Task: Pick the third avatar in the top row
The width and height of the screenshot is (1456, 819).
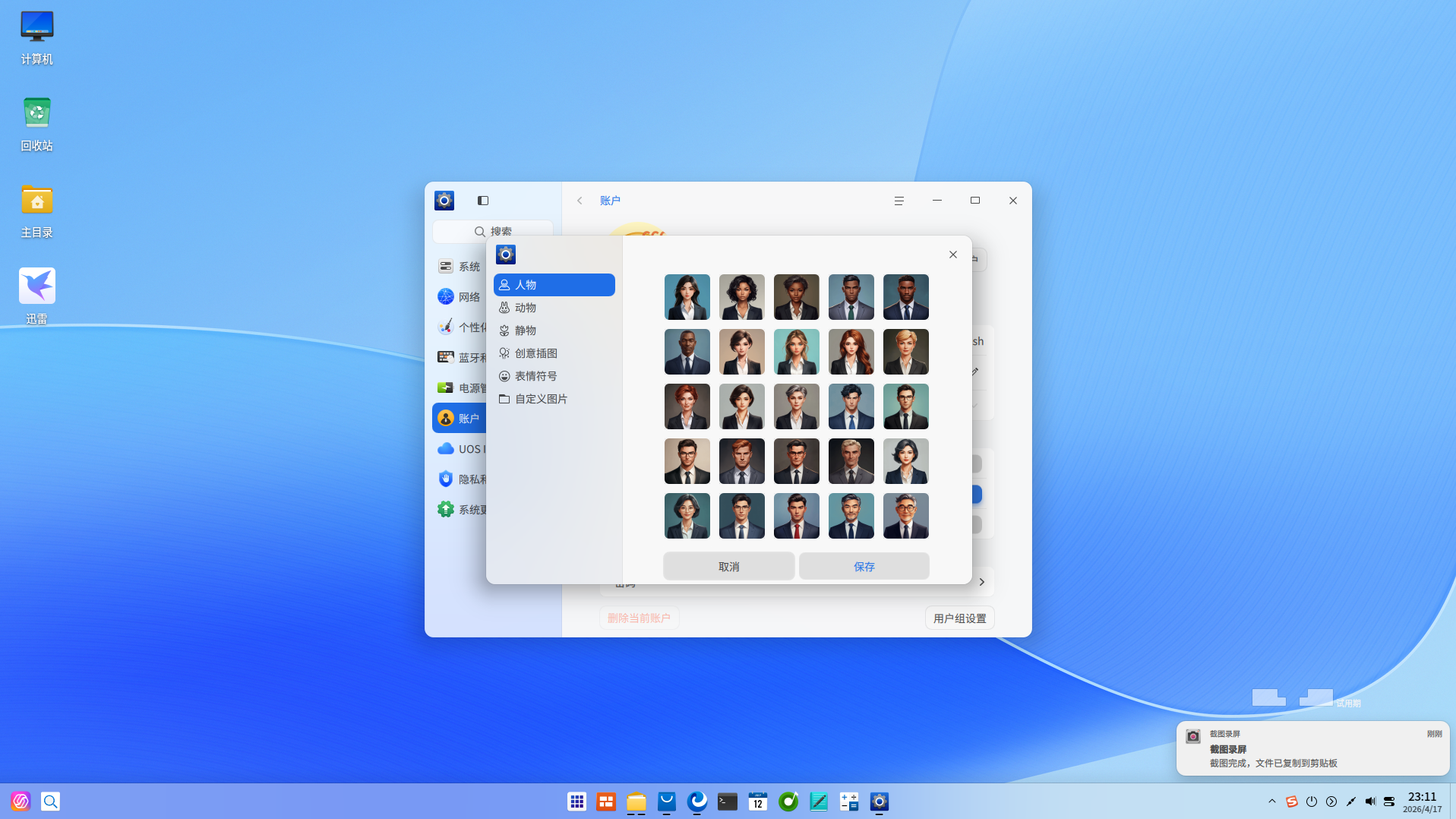Action: (x=797, y=297)
